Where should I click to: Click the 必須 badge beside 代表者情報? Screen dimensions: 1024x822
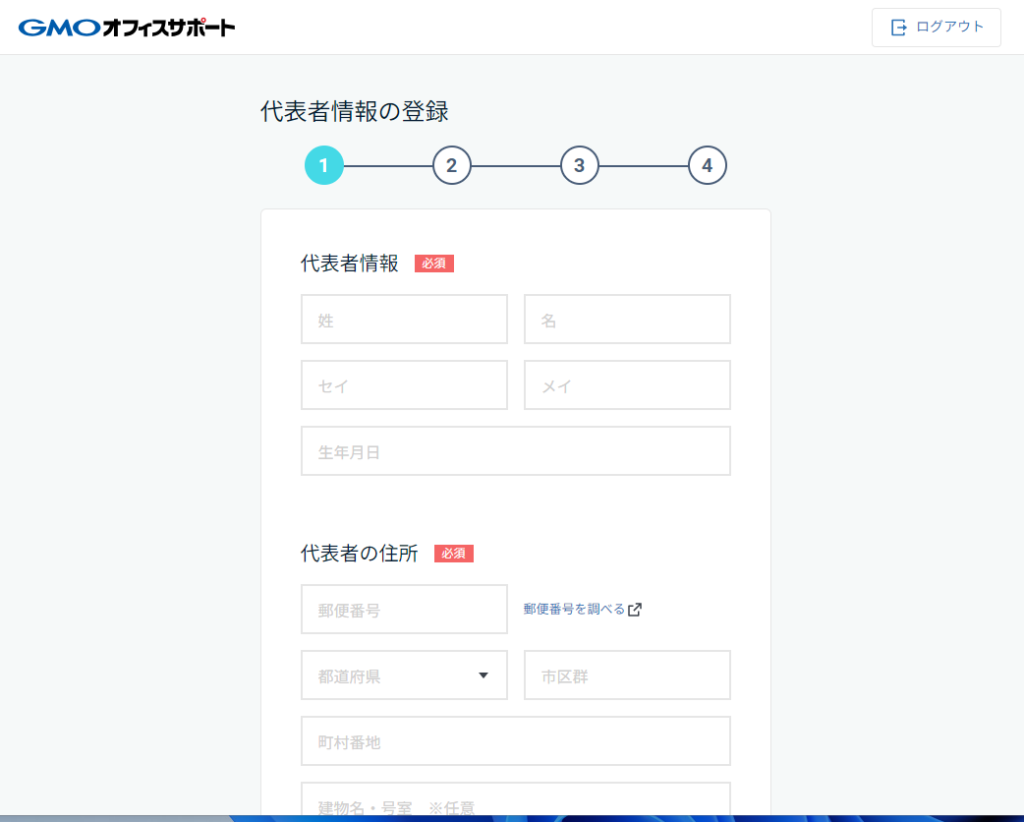[434, 264]
